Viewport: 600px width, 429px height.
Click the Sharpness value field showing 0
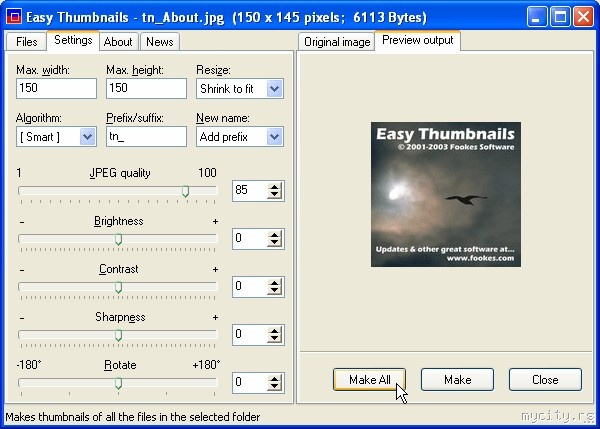[250, 335]
